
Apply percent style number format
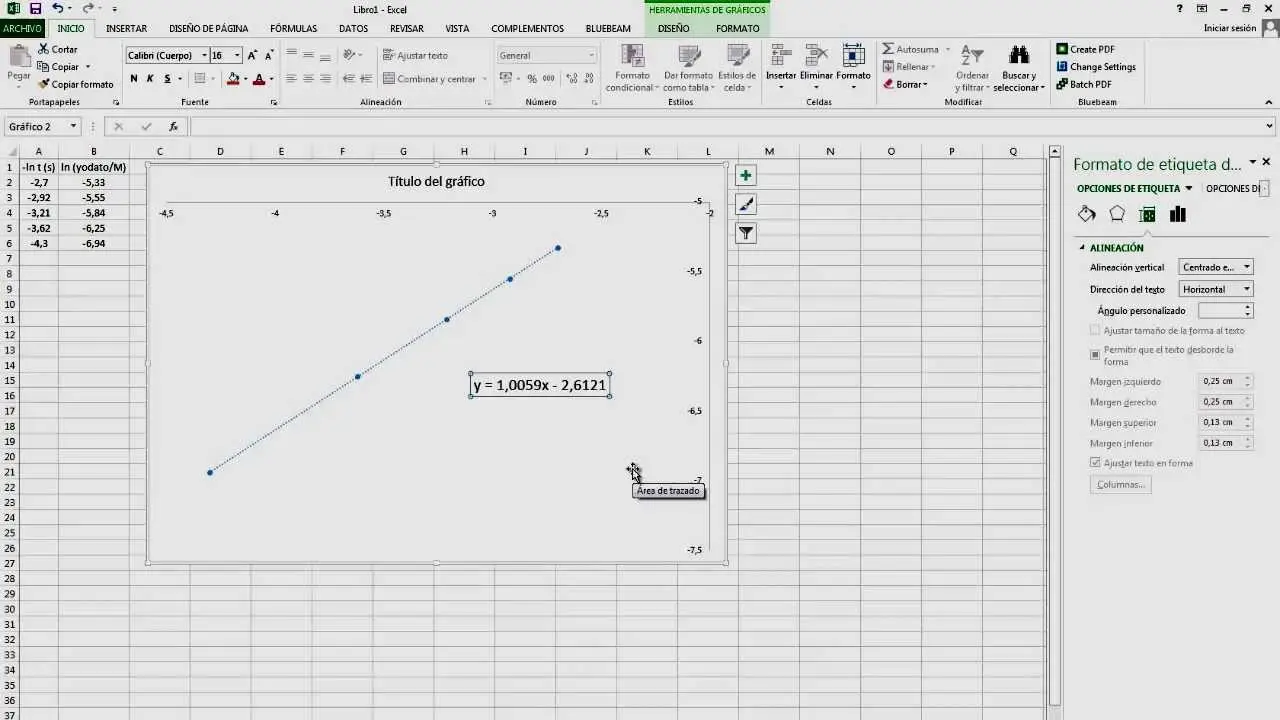pos(532,79)
